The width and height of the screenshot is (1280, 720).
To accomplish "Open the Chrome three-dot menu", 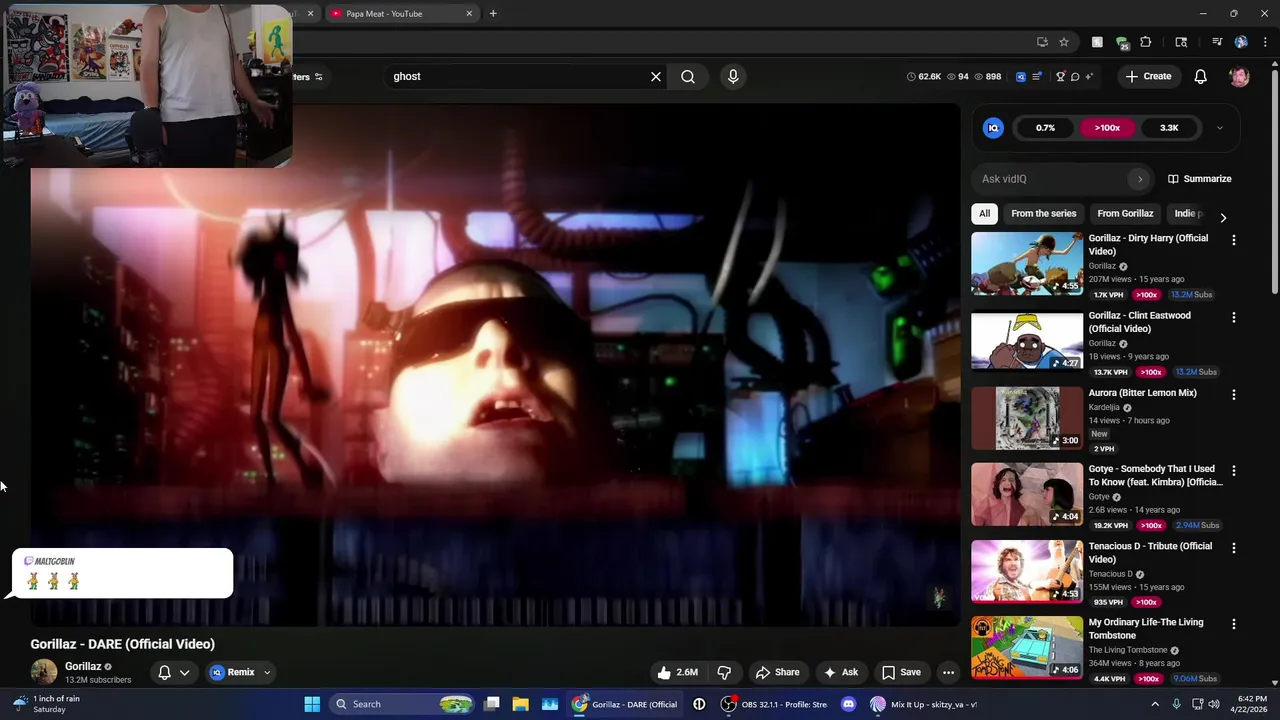I will (x=1265, y=42).
